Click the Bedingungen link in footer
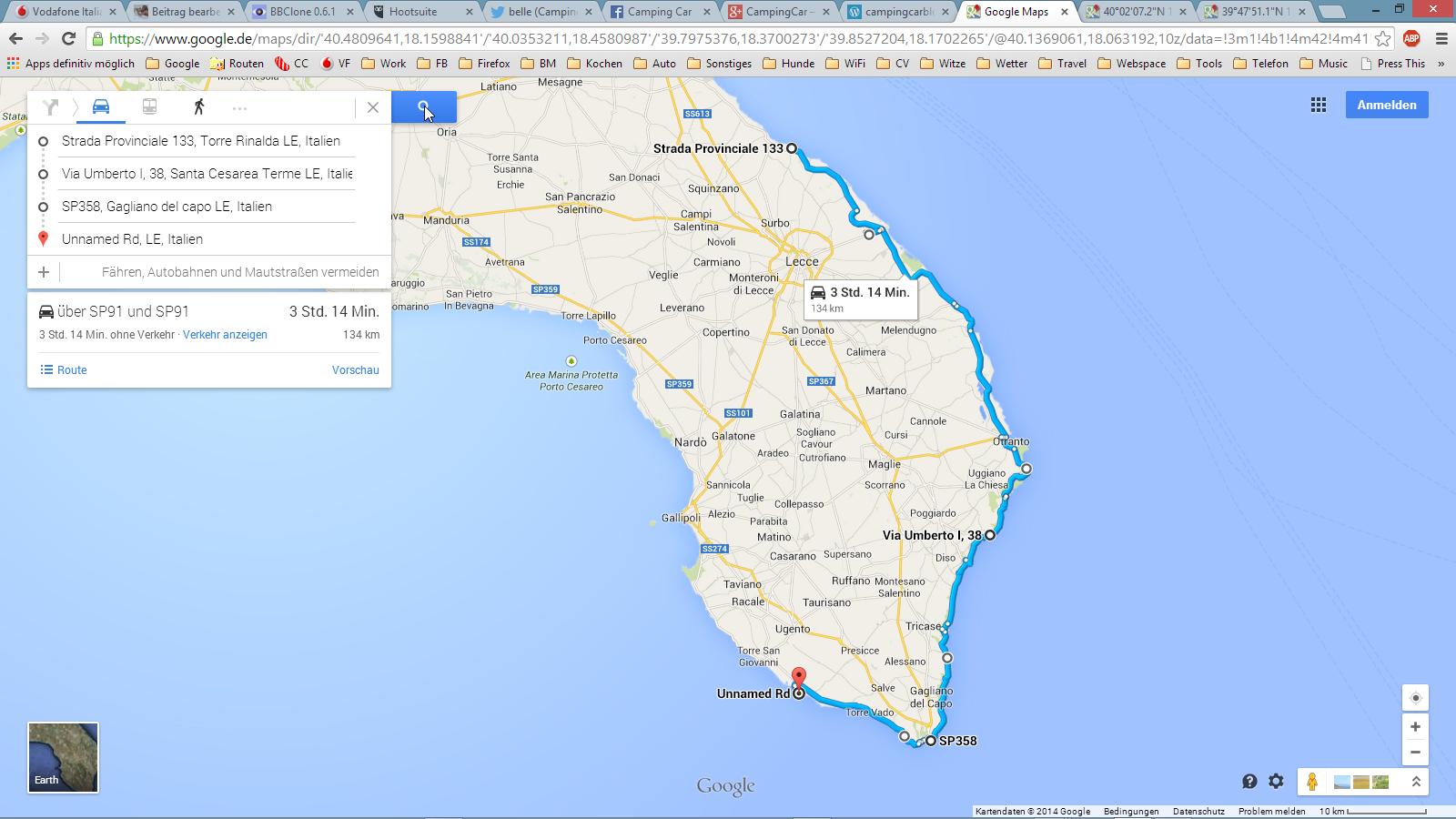 [x=1131, y=811]
